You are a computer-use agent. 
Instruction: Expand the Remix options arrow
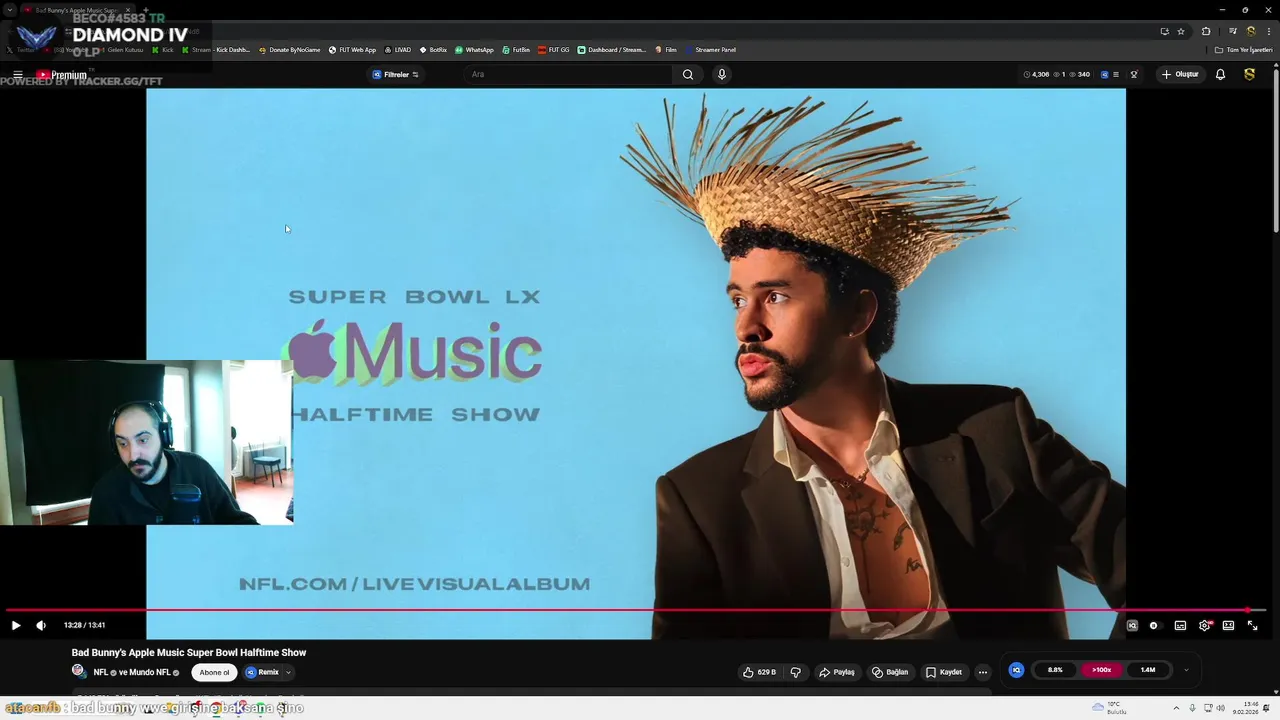click(288, 672)
